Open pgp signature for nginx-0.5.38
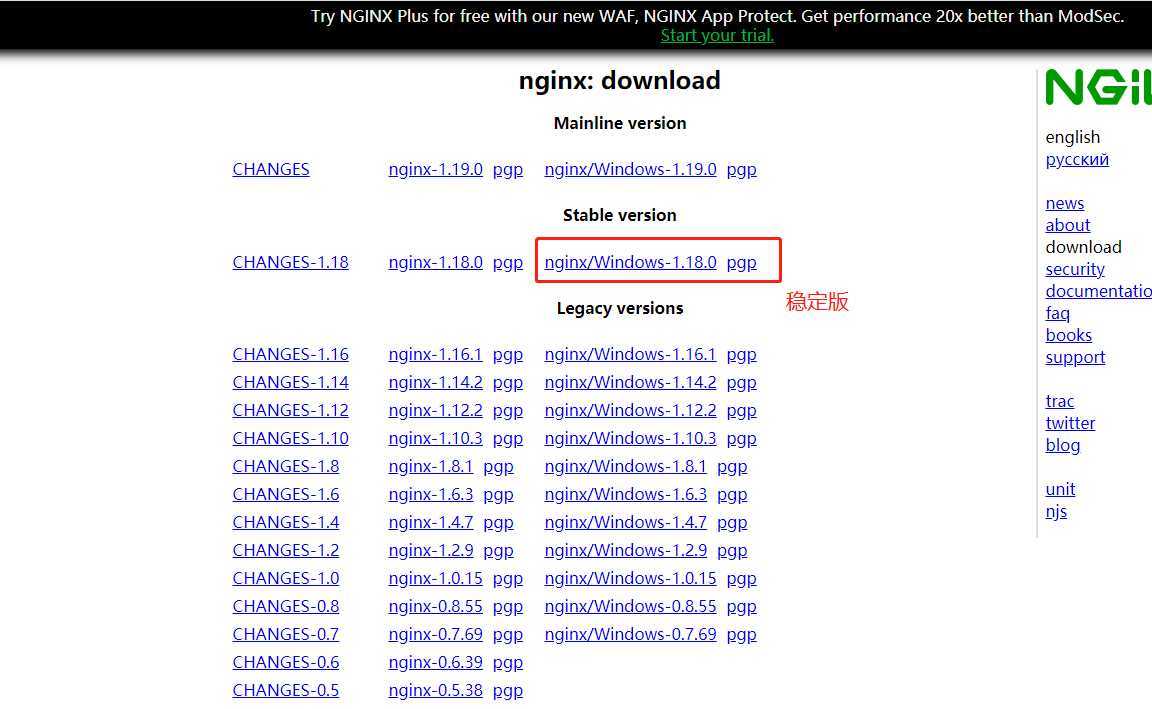Image resolution: width=1152 pixels, height=709 pixels. tap(508, 691)
